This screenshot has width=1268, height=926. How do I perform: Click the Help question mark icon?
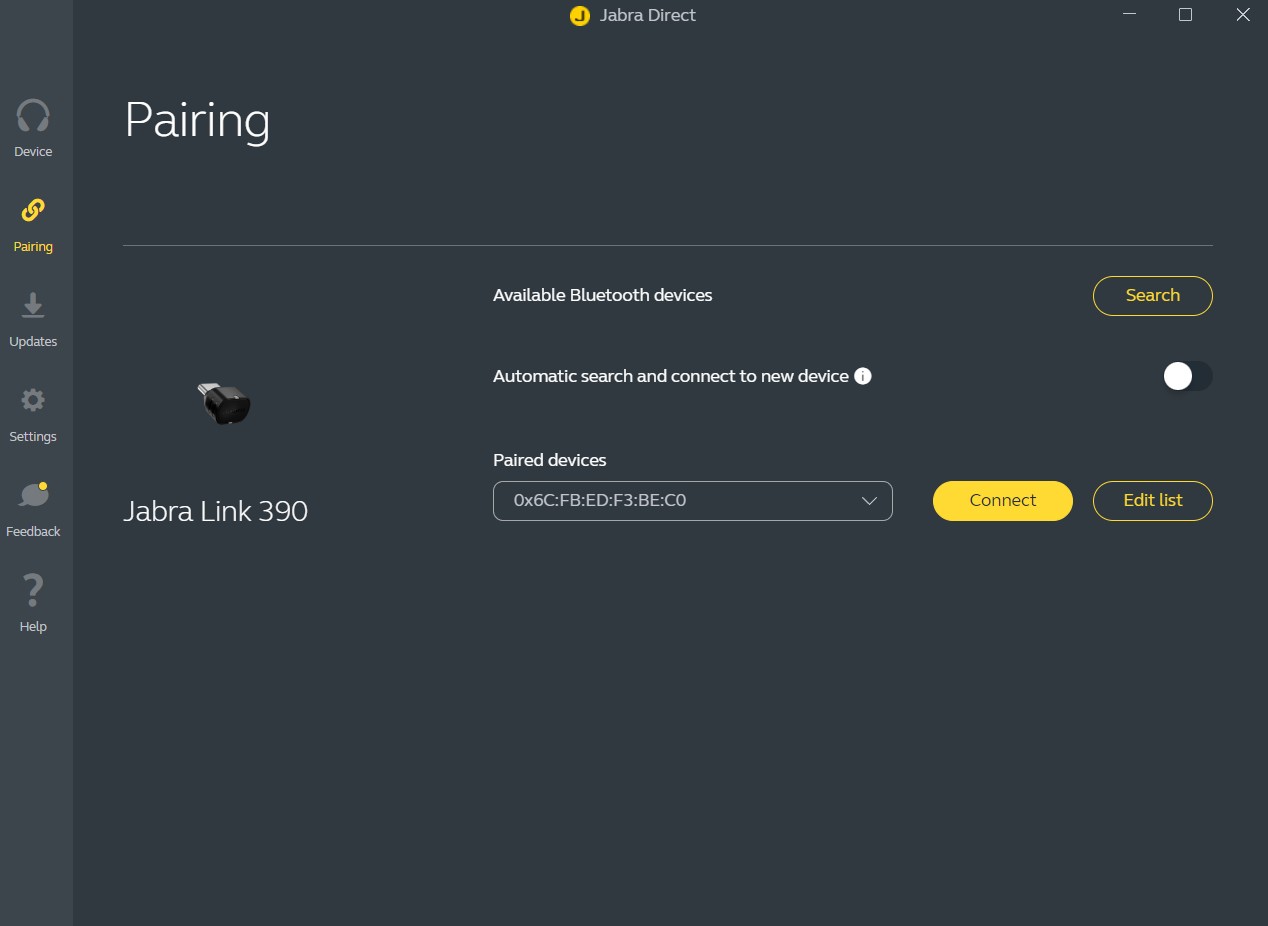33,590
